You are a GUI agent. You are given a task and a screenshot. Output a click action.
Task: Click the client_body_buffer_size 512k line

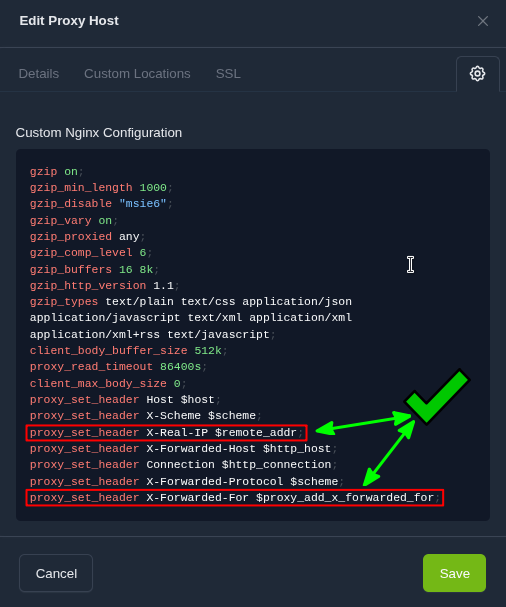pos(129,351)
